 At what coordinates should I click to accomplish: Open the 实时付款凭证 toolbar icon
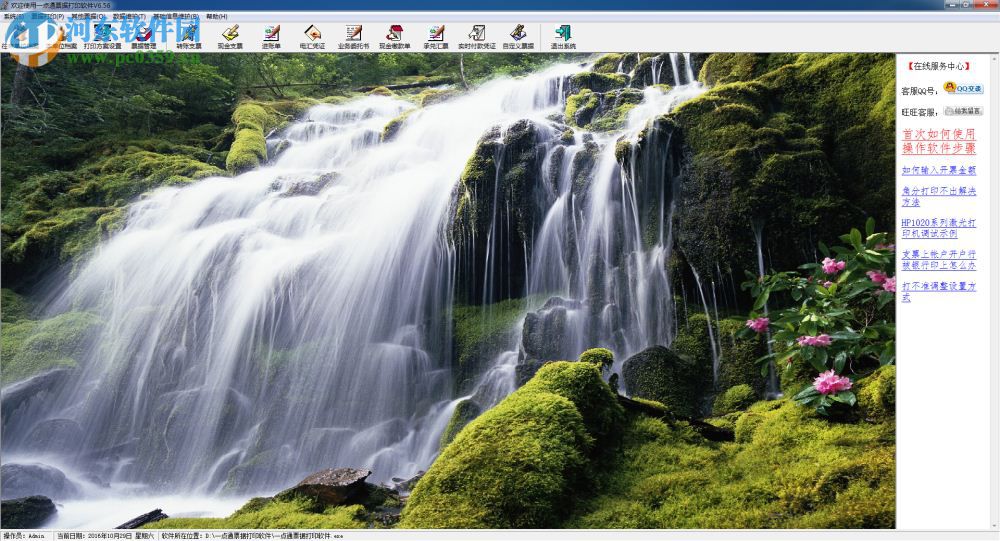[476, 37]
